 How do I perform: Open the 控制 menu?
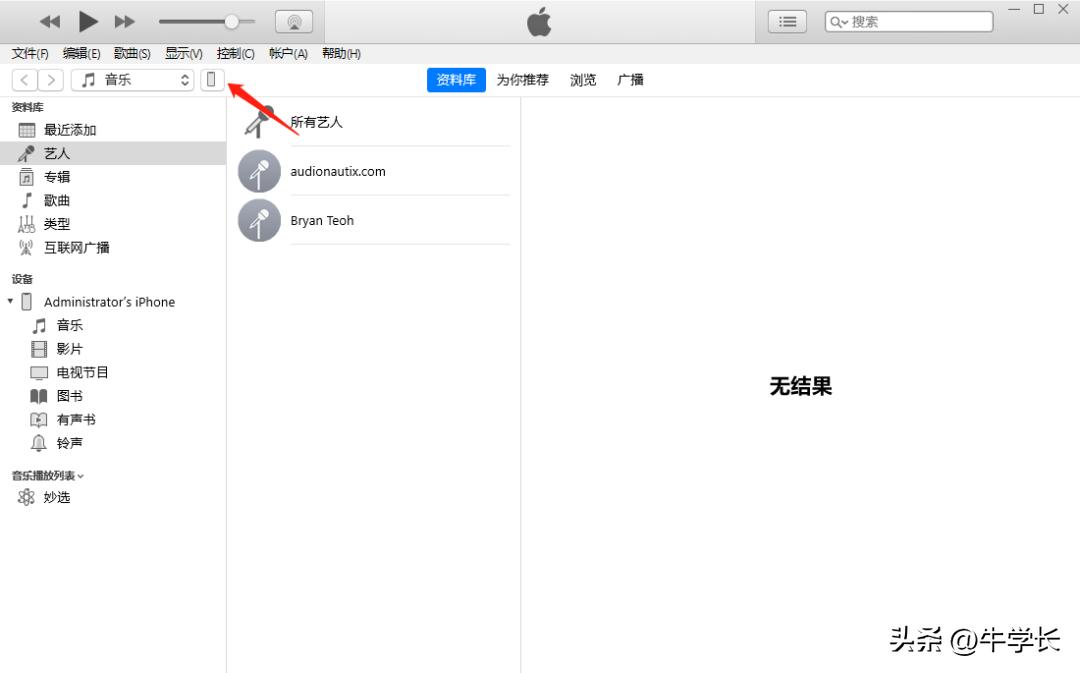coord(235,53)
